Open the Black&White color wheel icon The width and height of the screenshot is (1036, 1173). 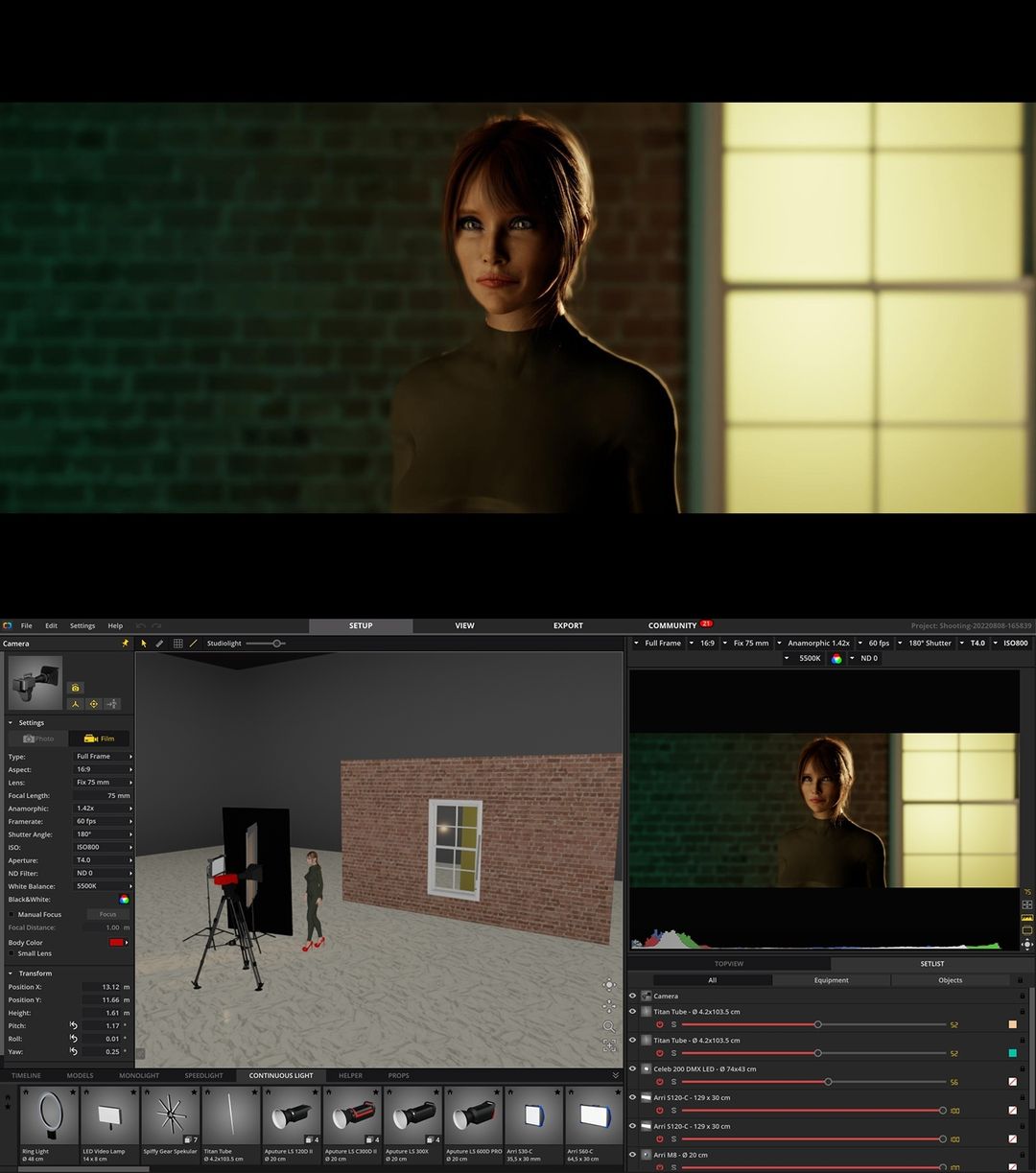coord(124,900)
